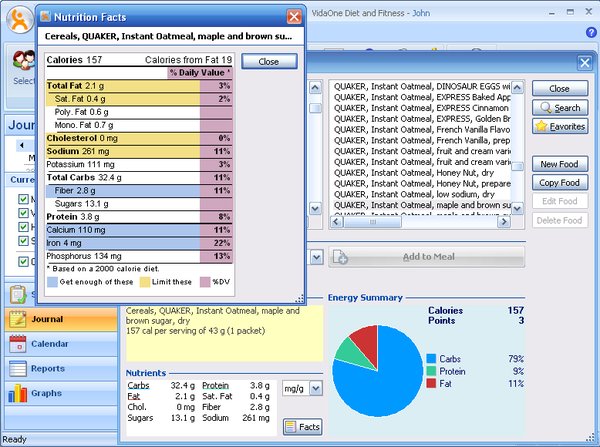Close the Nutrition Facts window with red X

coord(294,17)
